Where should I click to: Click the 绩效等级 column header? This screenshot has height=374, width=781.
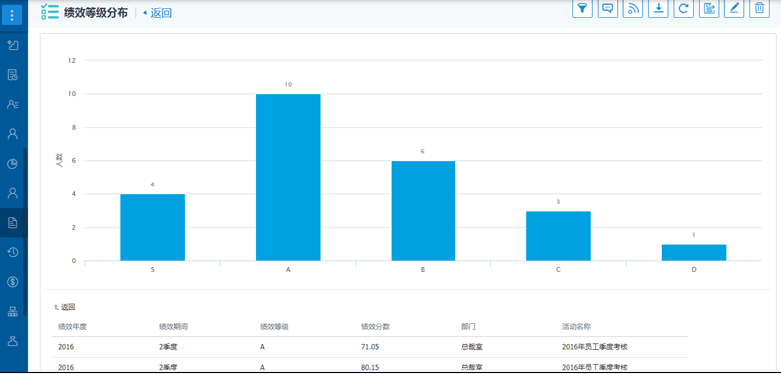(x=274, y=327)
